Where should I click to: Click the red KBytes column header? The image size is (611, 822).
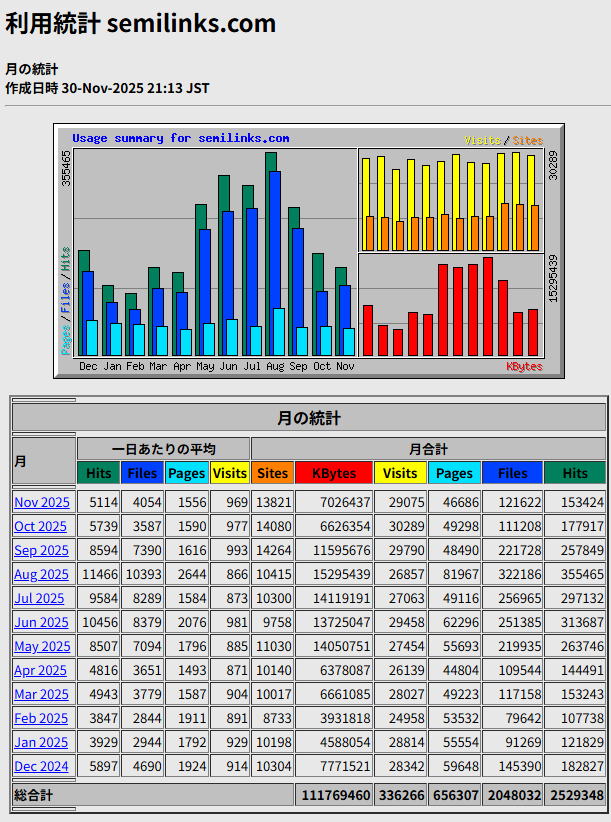click(x=333, y=473)
